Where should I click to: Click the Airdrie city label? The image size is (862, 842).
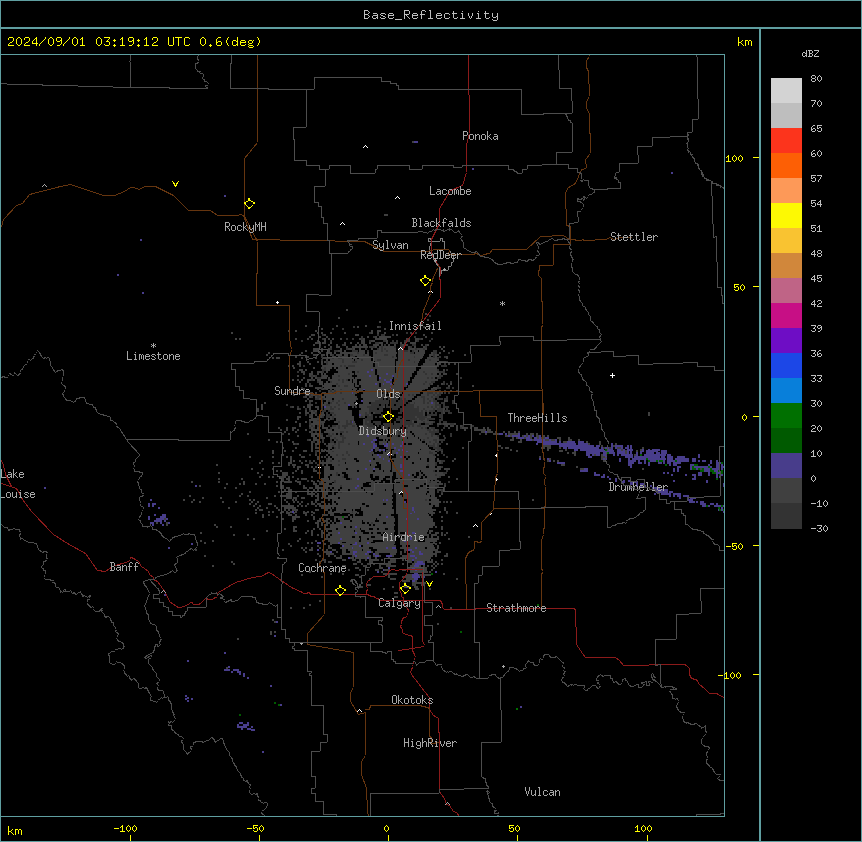pyautogui.click(x=404, y=538)
